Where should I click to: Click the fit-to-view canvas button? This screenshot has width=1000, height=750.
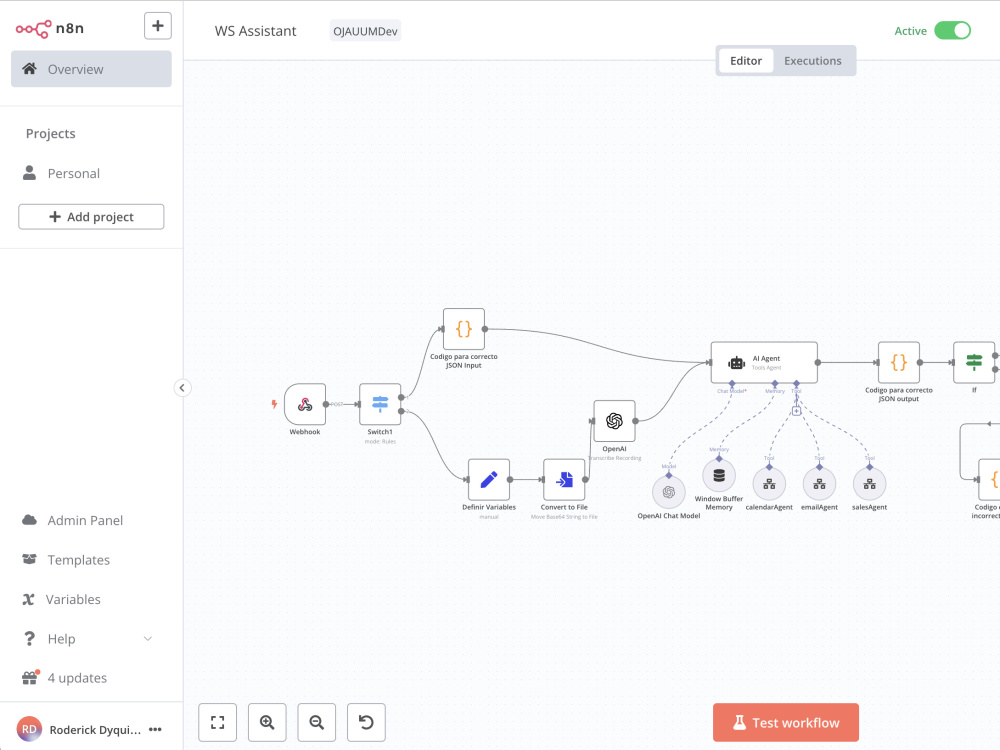[x=217, y=723]
